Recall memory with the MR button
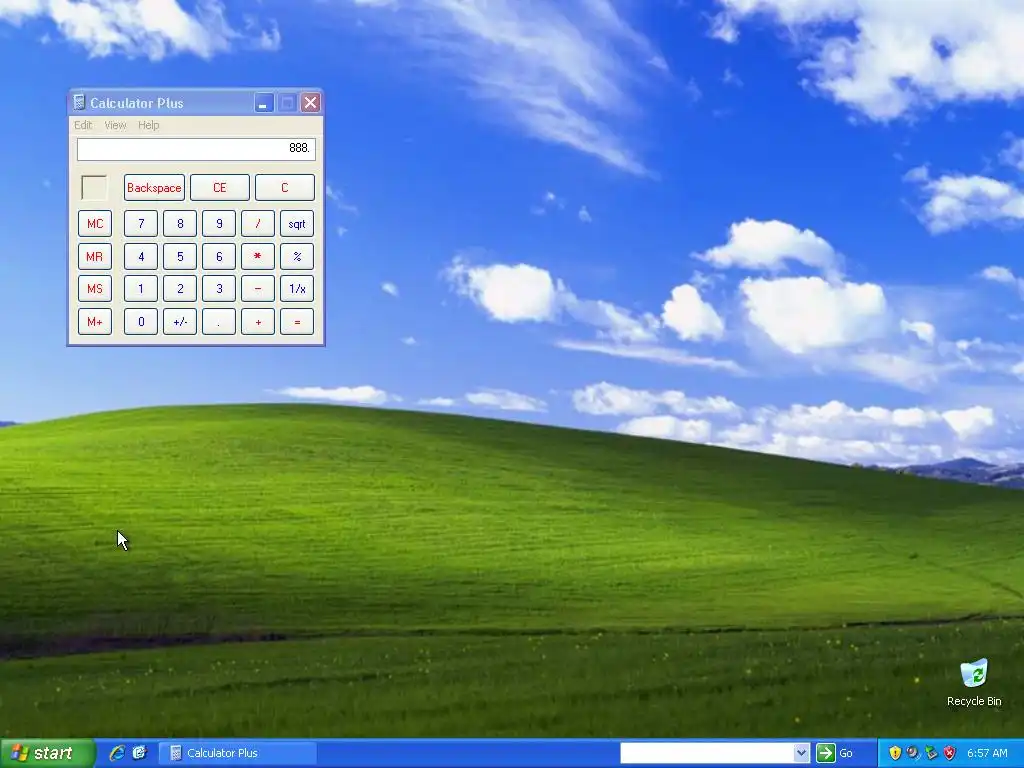1024x768 pixels. (x=95, y=256)
